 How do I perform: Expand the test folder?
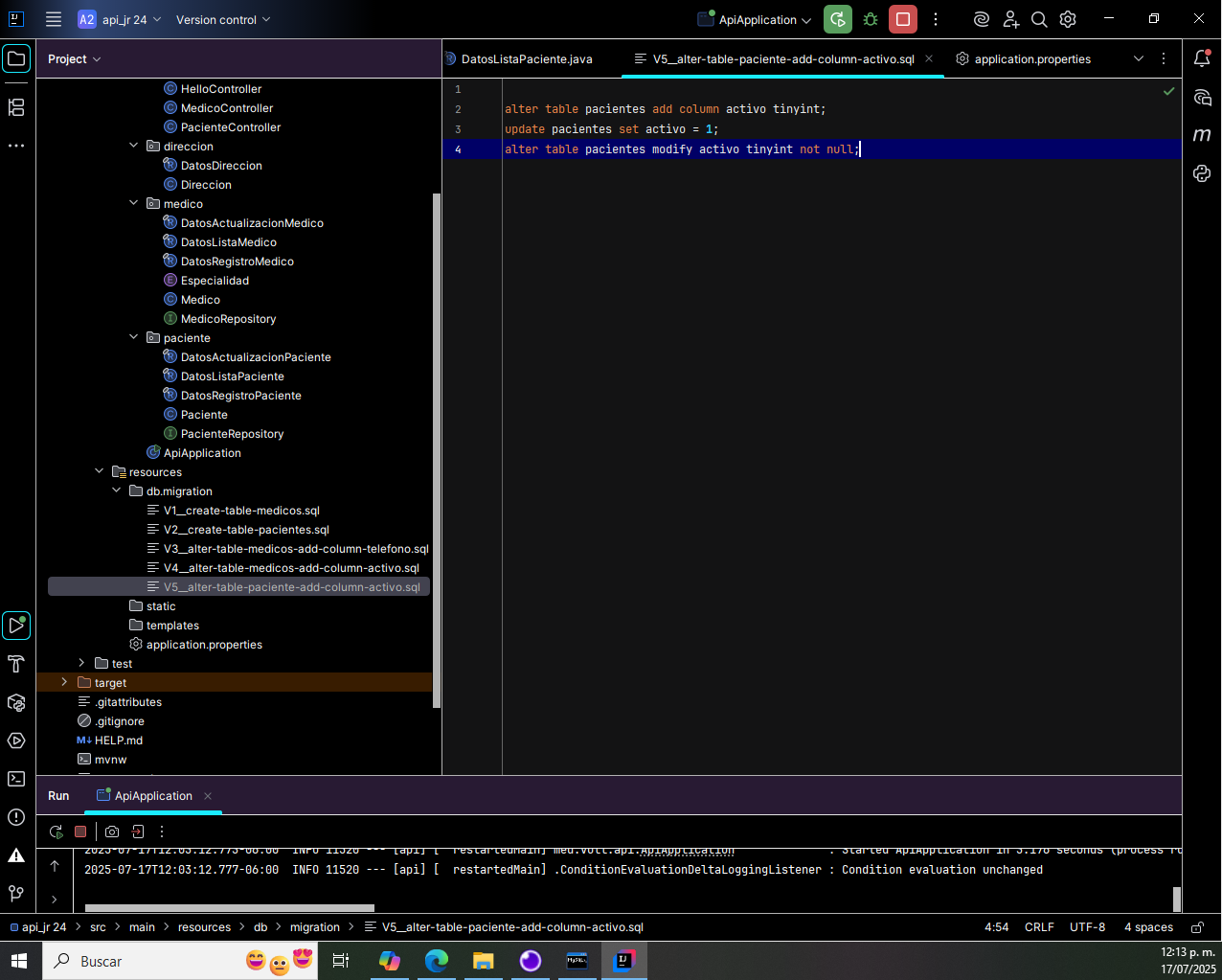pyautogui.click(x=82, y=663)
